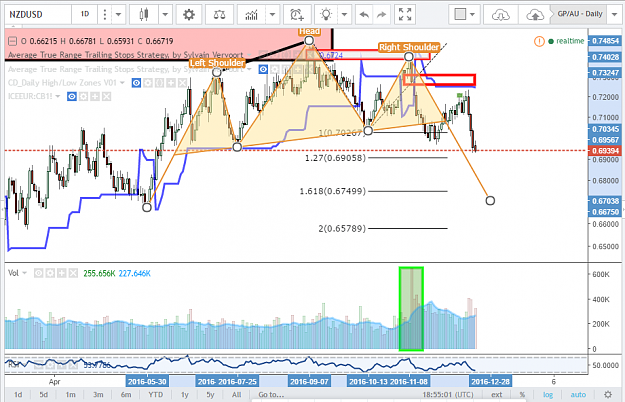Viewport: 625px width, 402px height.
Task: Click 2016-05-30 date marker on time axis
Action: point(147,382)
